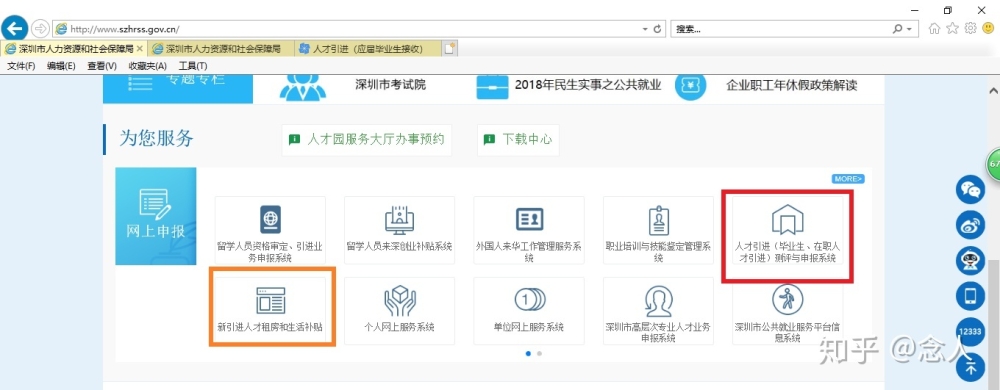Click the ticket icon for 年休假政策
1000x390 pixels.
click(x=692, y=87)
